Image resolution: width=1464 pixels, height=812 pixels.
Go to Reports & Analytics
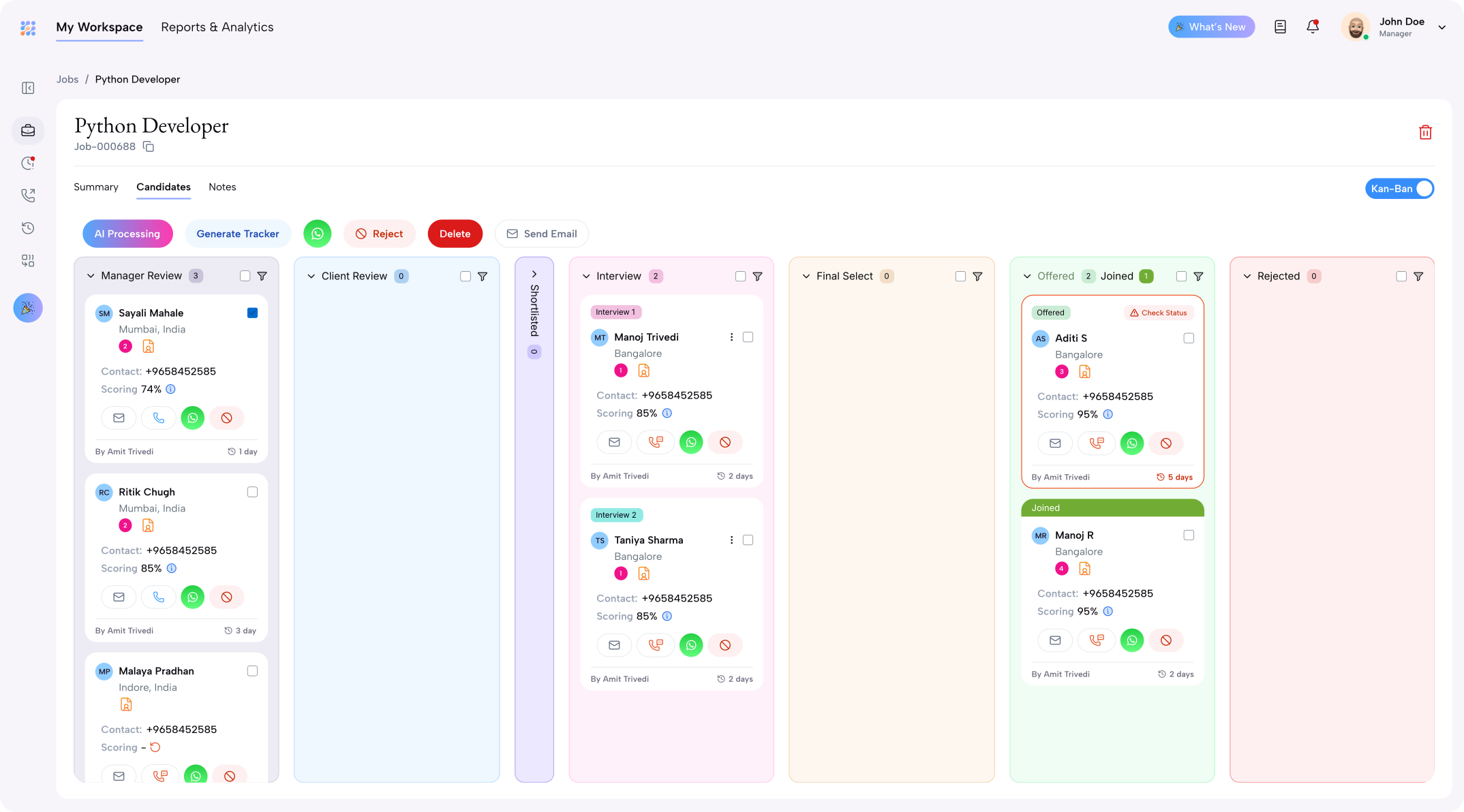coord(217,27)
